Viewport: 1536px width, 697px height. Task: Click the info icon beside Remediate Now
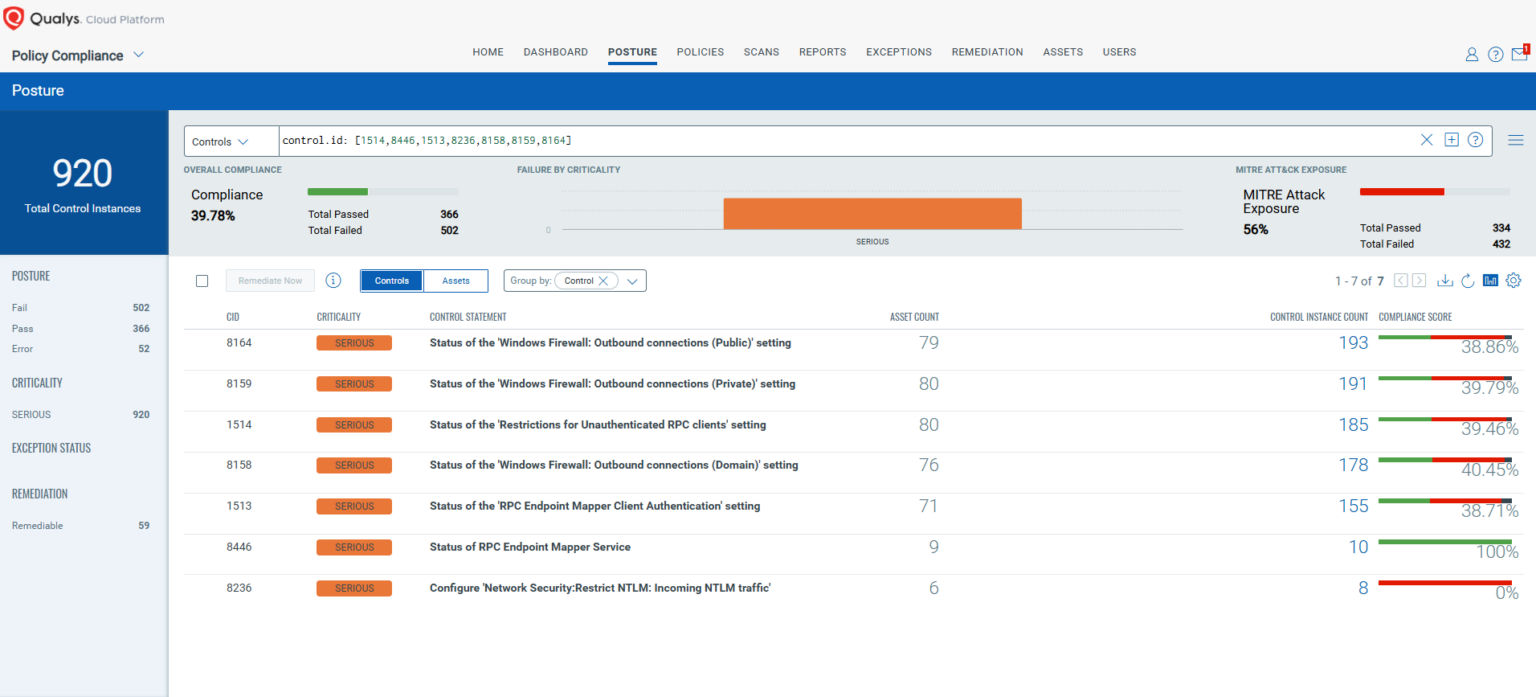[334, 281]
